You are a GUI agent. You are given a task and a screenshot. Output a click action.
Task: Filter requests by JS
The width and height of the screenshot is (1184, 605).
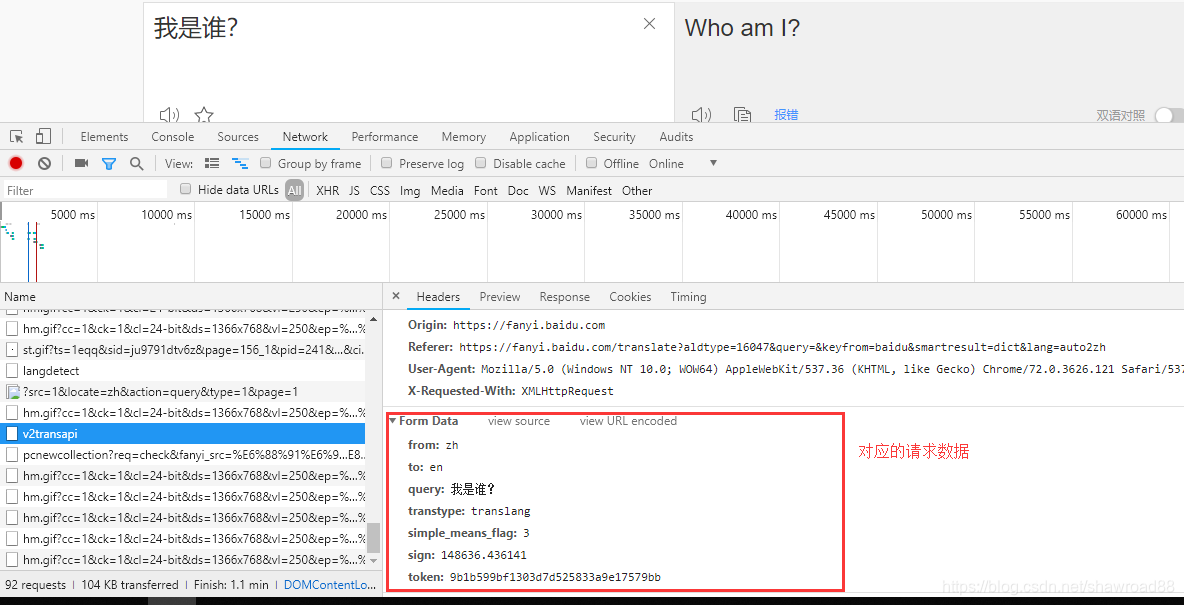[354, 190]
